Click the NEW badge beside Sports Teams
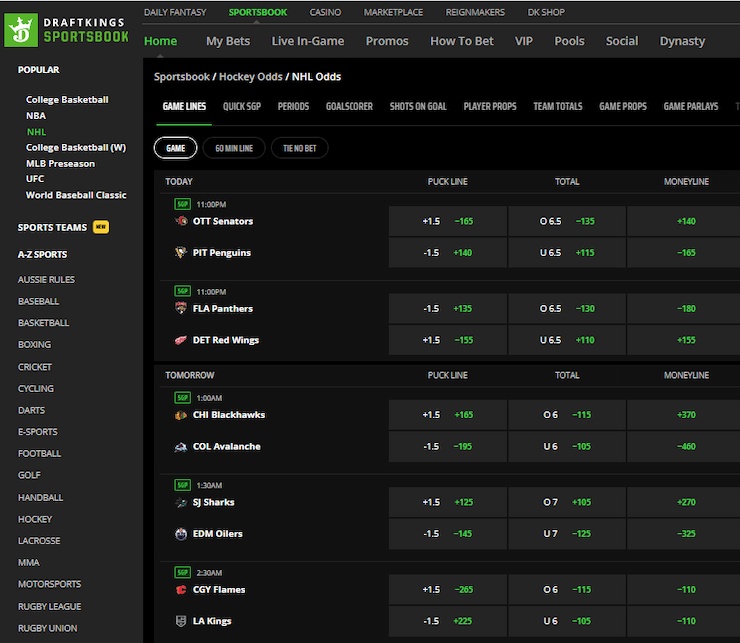Image resolution: width=740 pixels, height=643 pixels. (101, 227)
